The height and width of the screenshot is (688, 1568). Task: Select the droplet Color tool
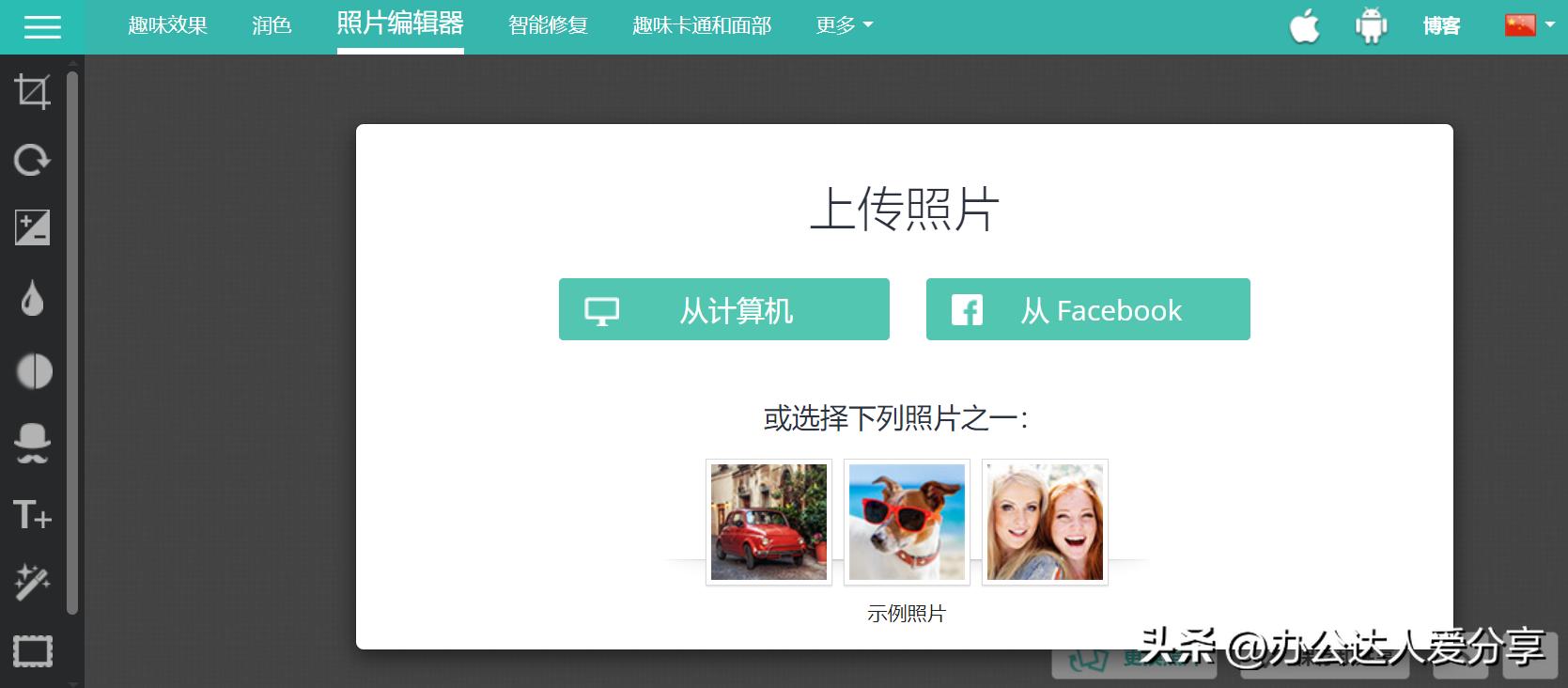[x=32, y=299]
